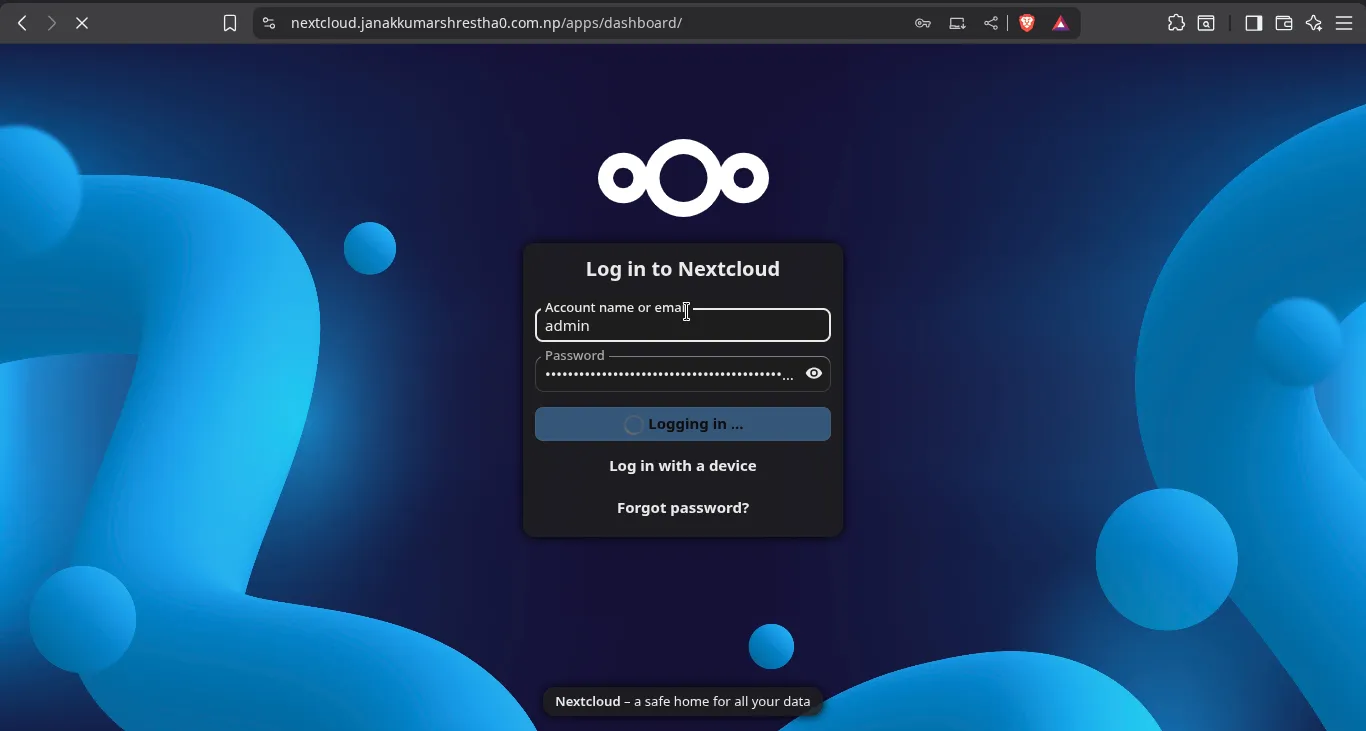The height and width of the screenshot is (731, 1366).
Task: Choose Log in with a device
Action: pos(682,466)
